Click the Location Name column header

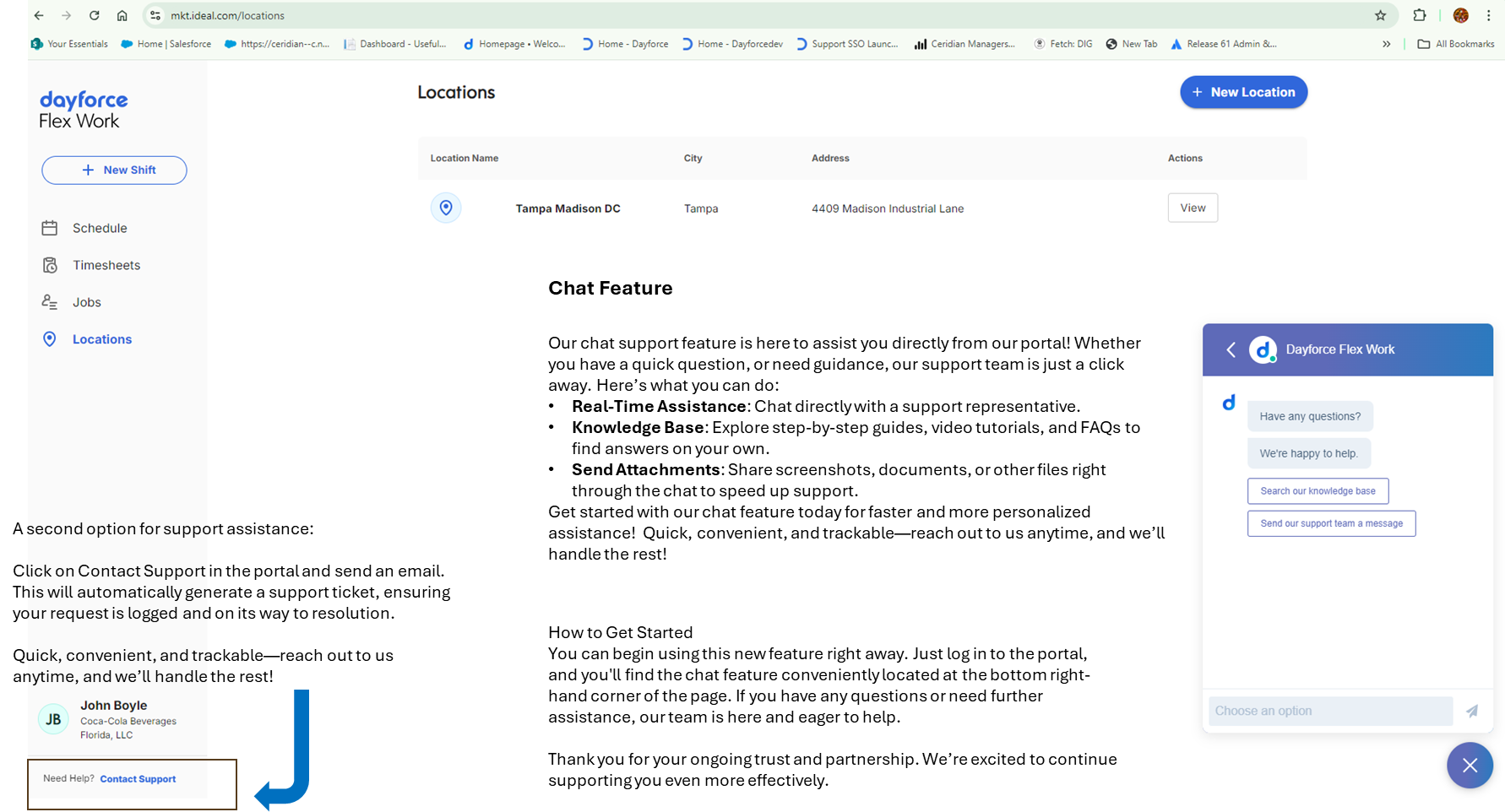(465, 158)
